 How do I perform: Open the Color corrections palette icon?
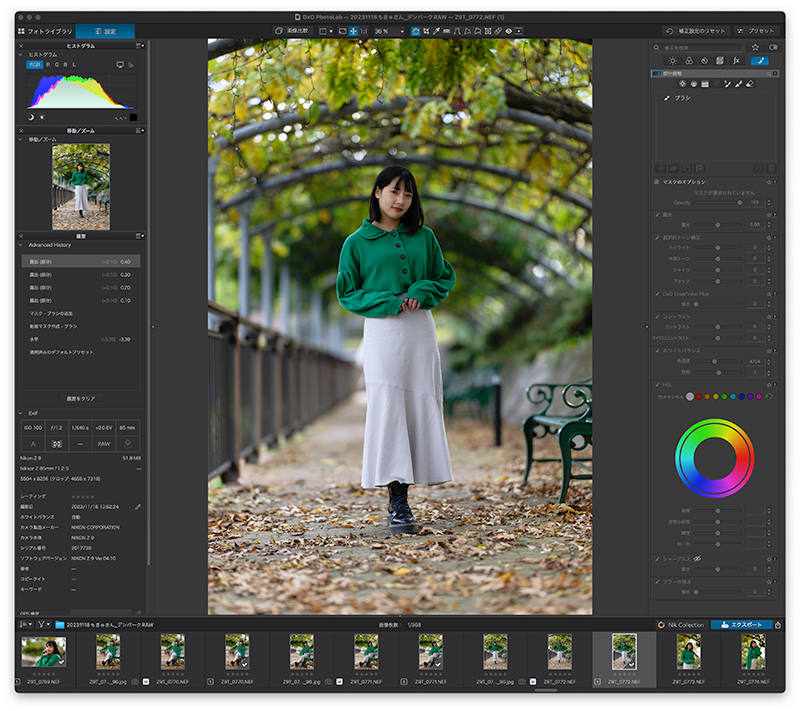point(689,61)
